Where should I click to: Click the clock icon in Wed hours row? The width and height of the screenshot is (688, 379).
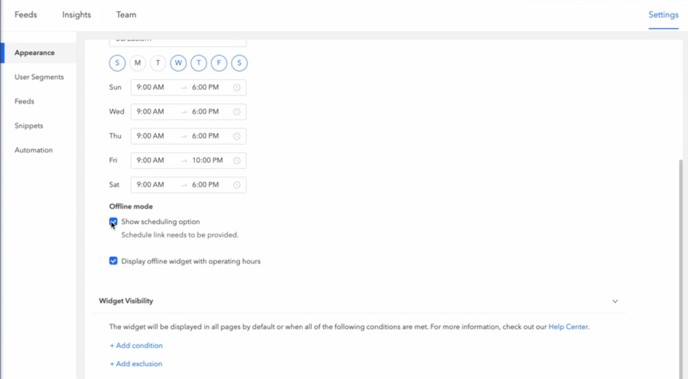237,112
